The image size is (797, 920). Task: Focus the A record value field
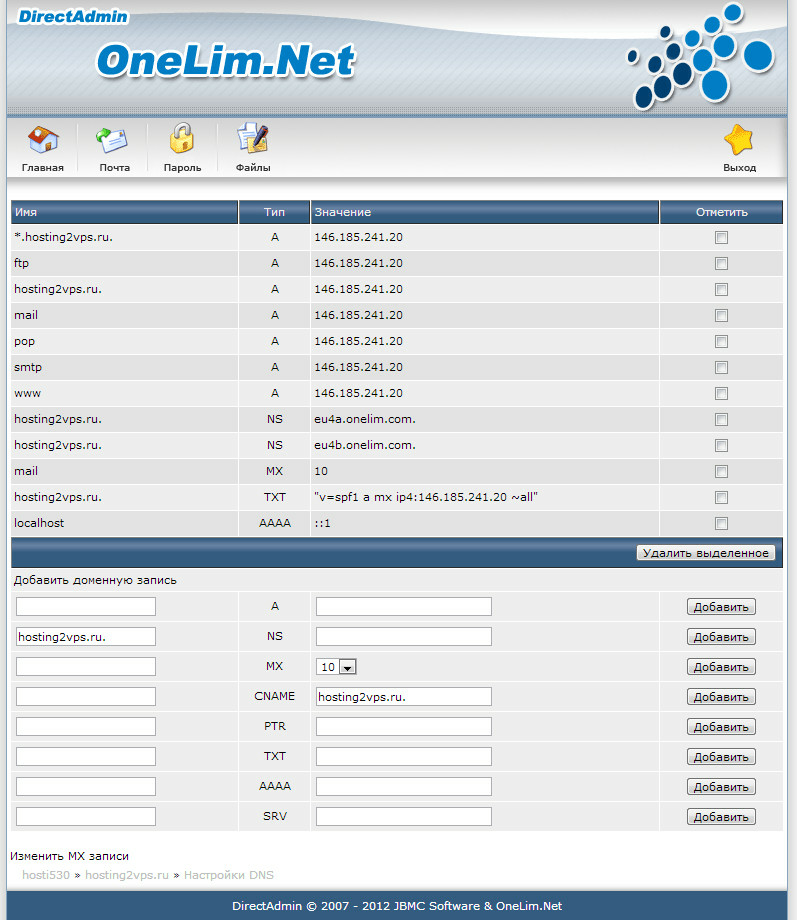pyautogui.click(x=404, y=607)
